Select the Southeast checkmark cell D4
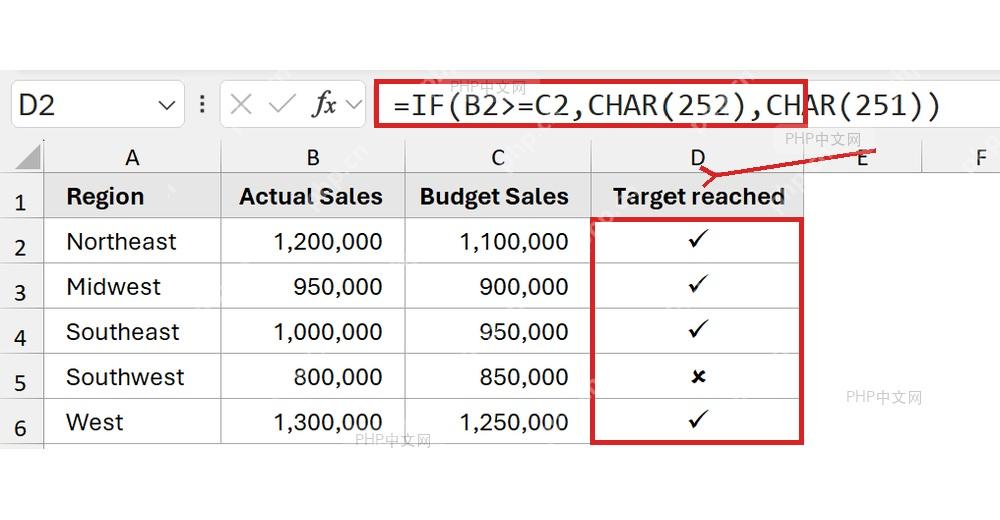 pos(697,332)
